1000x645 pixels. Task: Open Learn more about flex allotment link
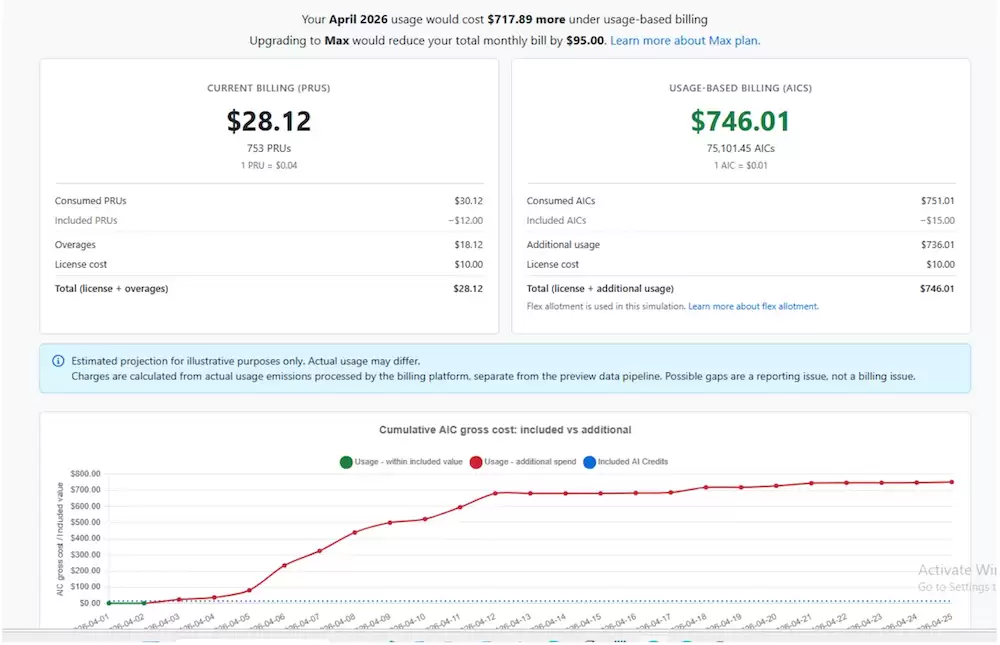(753, 306)
